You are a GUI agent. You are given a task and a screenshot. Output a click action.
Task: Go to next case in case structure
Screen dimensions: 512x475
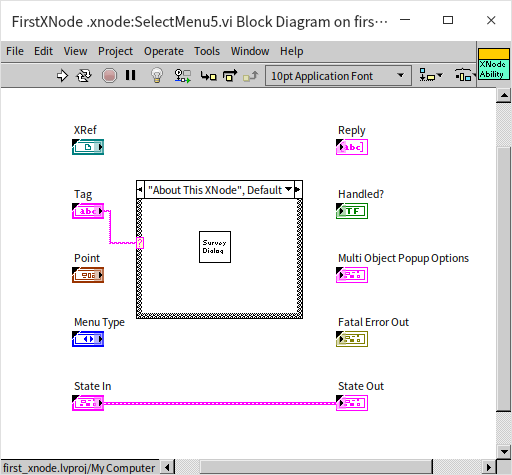click(298, 190)
